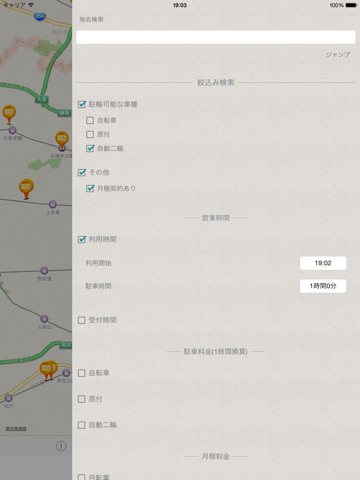
Task: Tap the 営業時間 section heading
Action: tap(216, 218)
